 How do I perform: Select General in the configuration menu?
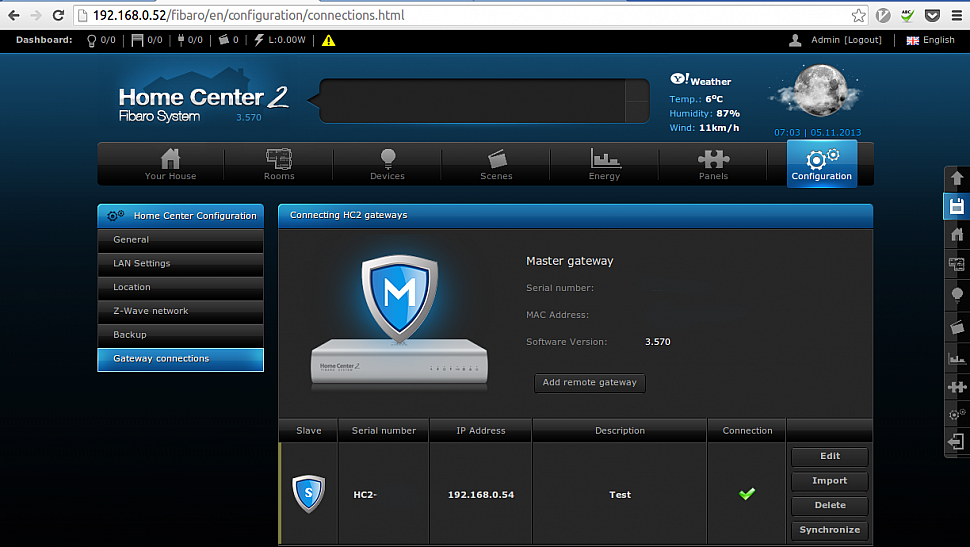(x=181, y=240)
